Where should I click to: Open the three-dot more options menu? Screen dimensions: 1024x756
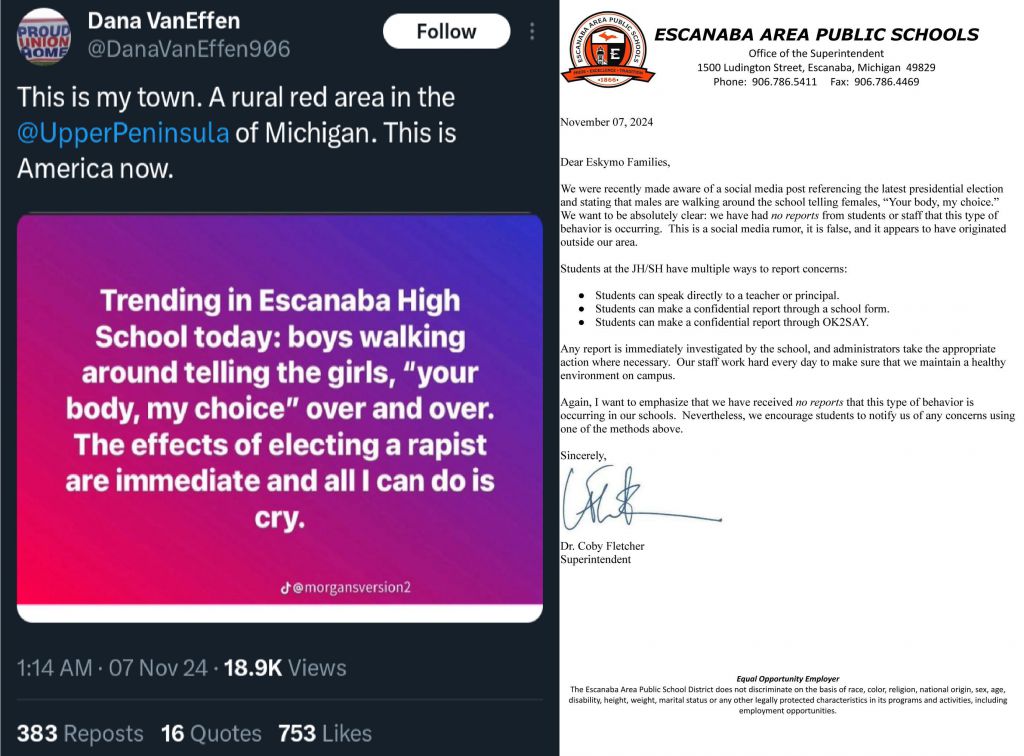pos(531,32)
